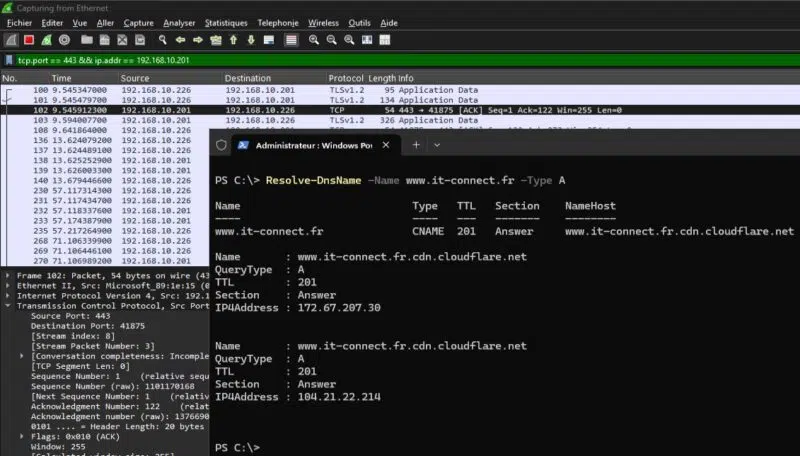The image size is (800, 456).
Task: Toggle packet colorization icon
Action: tap(291, 40)
